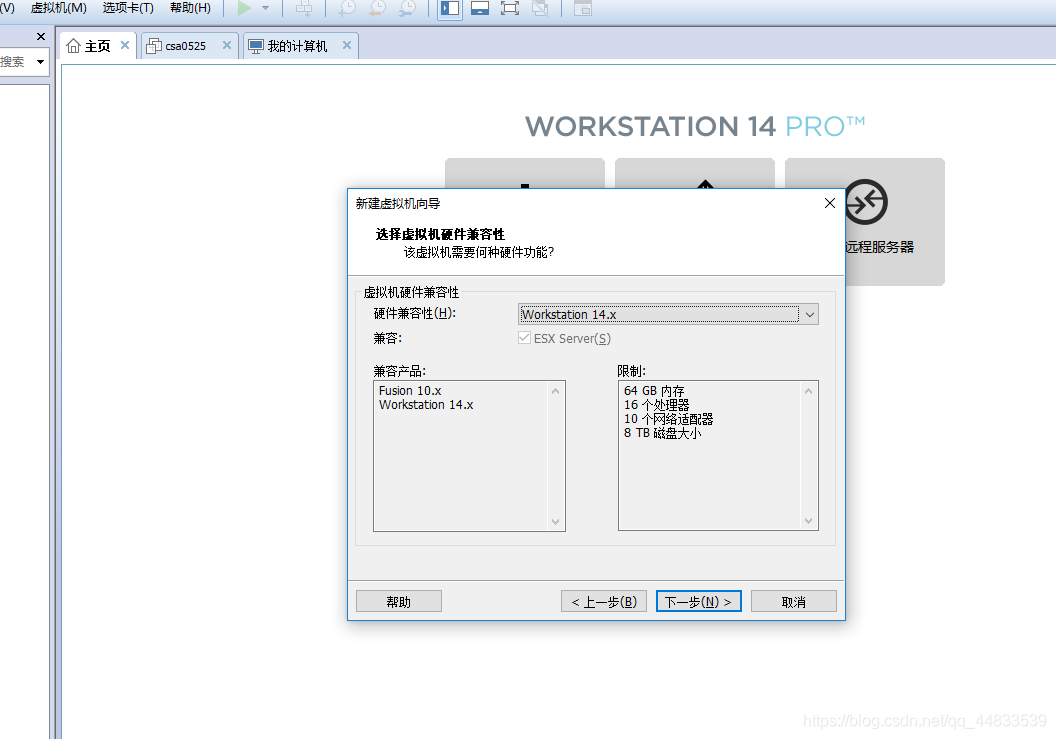1056x739 pixels.
Task: Open the power options dropdown arrow
Action: (x=265, y=8)
